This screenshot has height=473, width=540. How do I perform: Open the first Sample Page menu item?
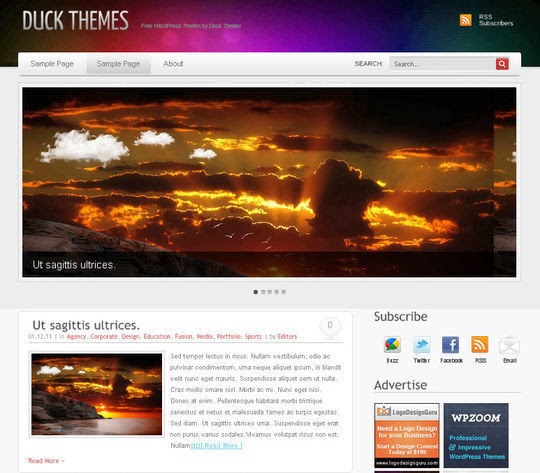(52, 64)
